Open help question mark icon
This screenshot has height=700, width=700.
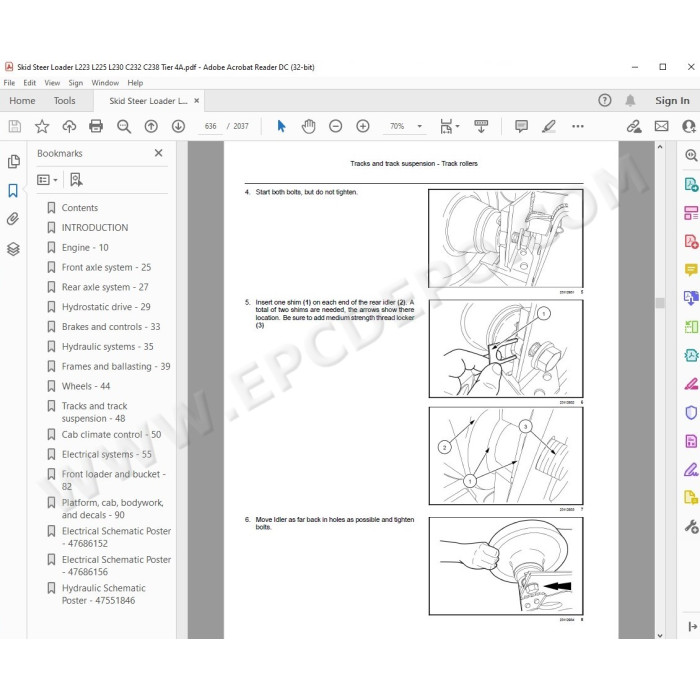pyautogui.click(x=604, y=100)
